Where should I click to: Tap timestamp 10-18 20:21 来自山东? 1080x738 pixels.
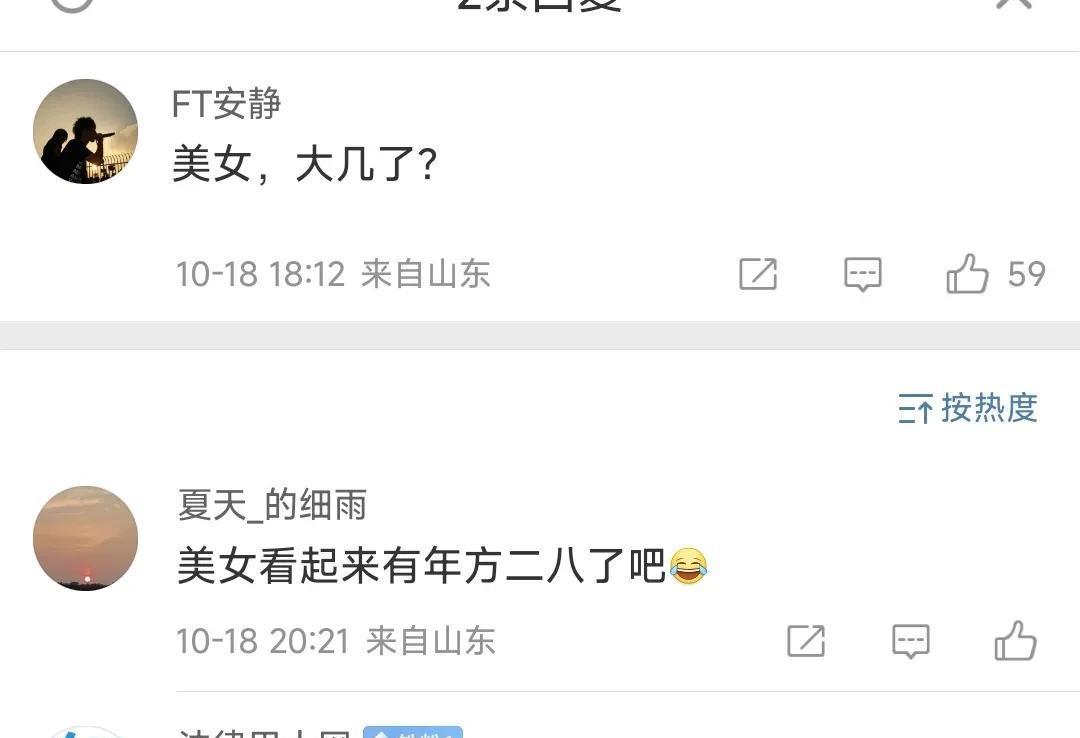335,641
